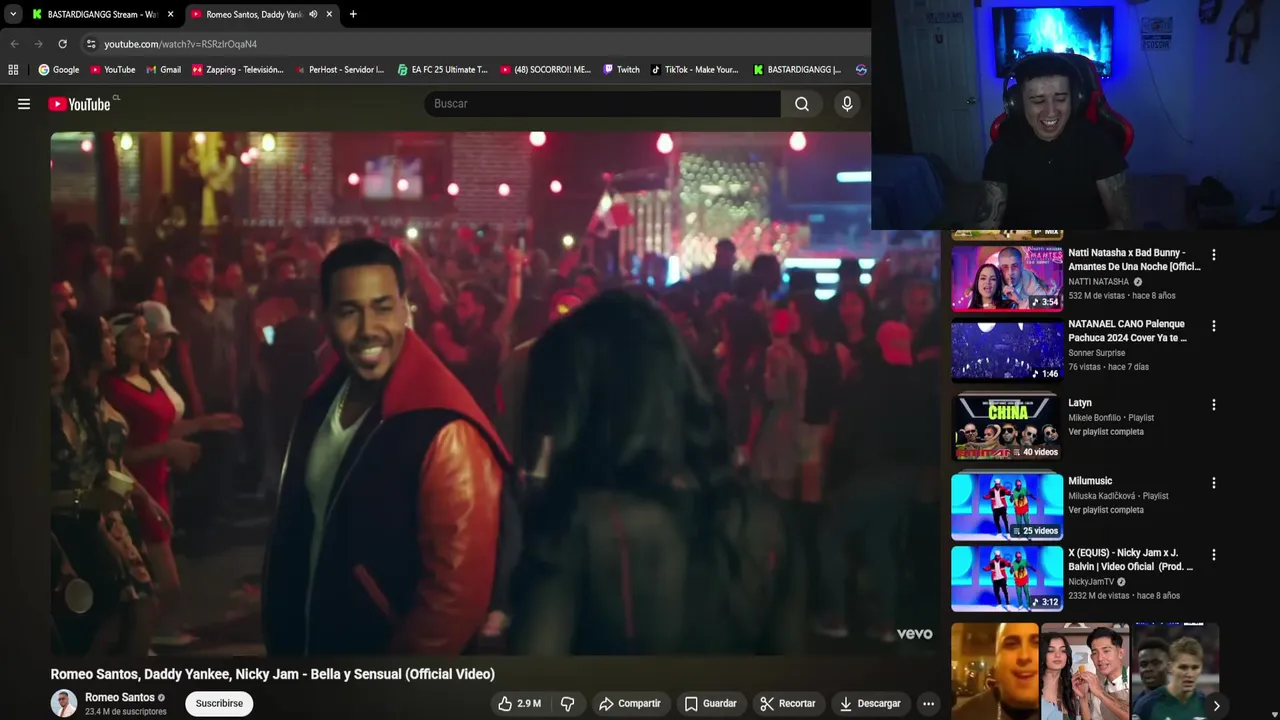Open EA FC 25 Ultimate Team bookmark
The height and width of the screenshot is (720, 1280).
443,70
